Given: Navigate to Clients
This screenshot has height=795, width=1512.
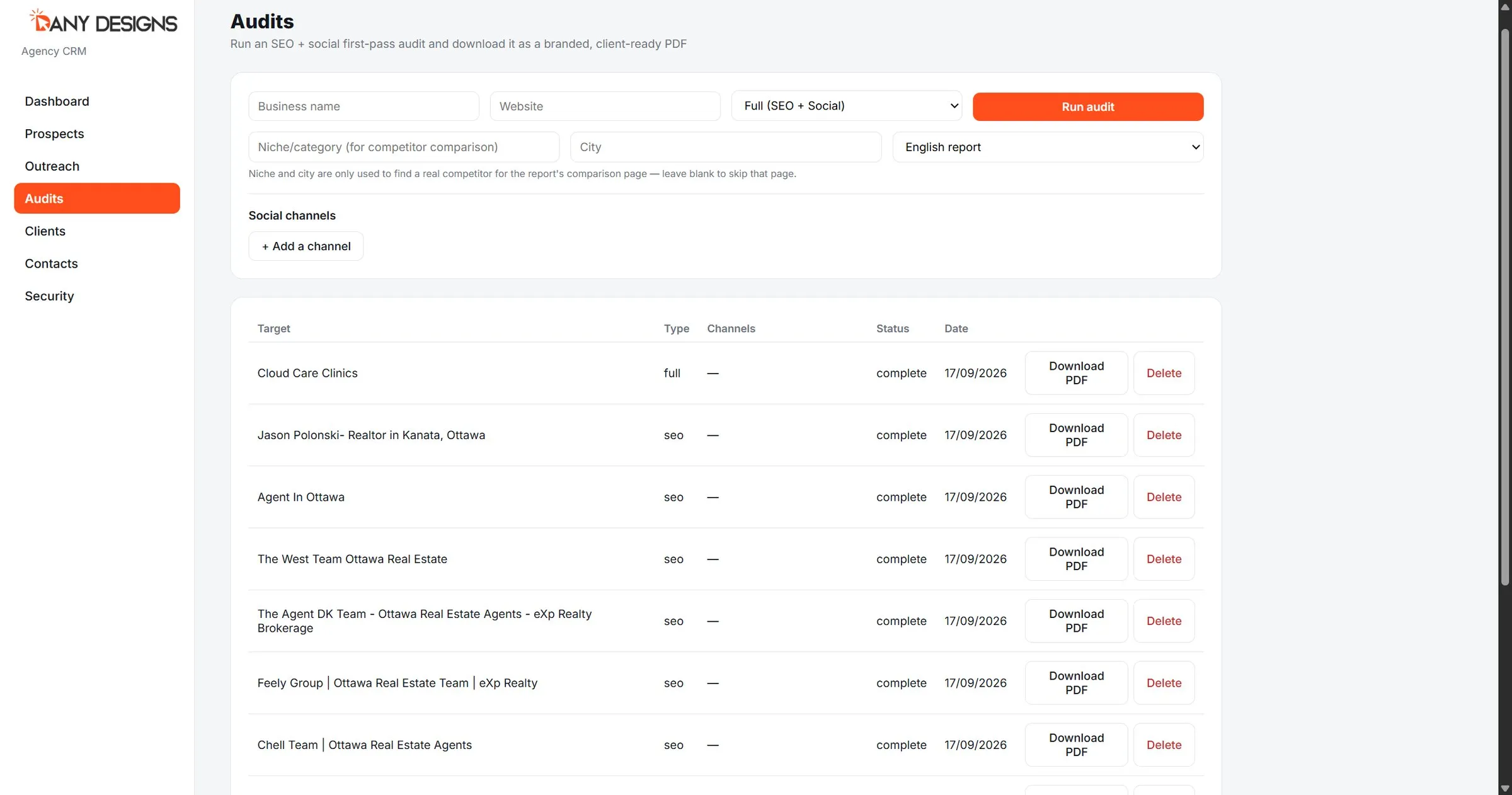Looking at the screenshot, I should (x=97, y=231).
